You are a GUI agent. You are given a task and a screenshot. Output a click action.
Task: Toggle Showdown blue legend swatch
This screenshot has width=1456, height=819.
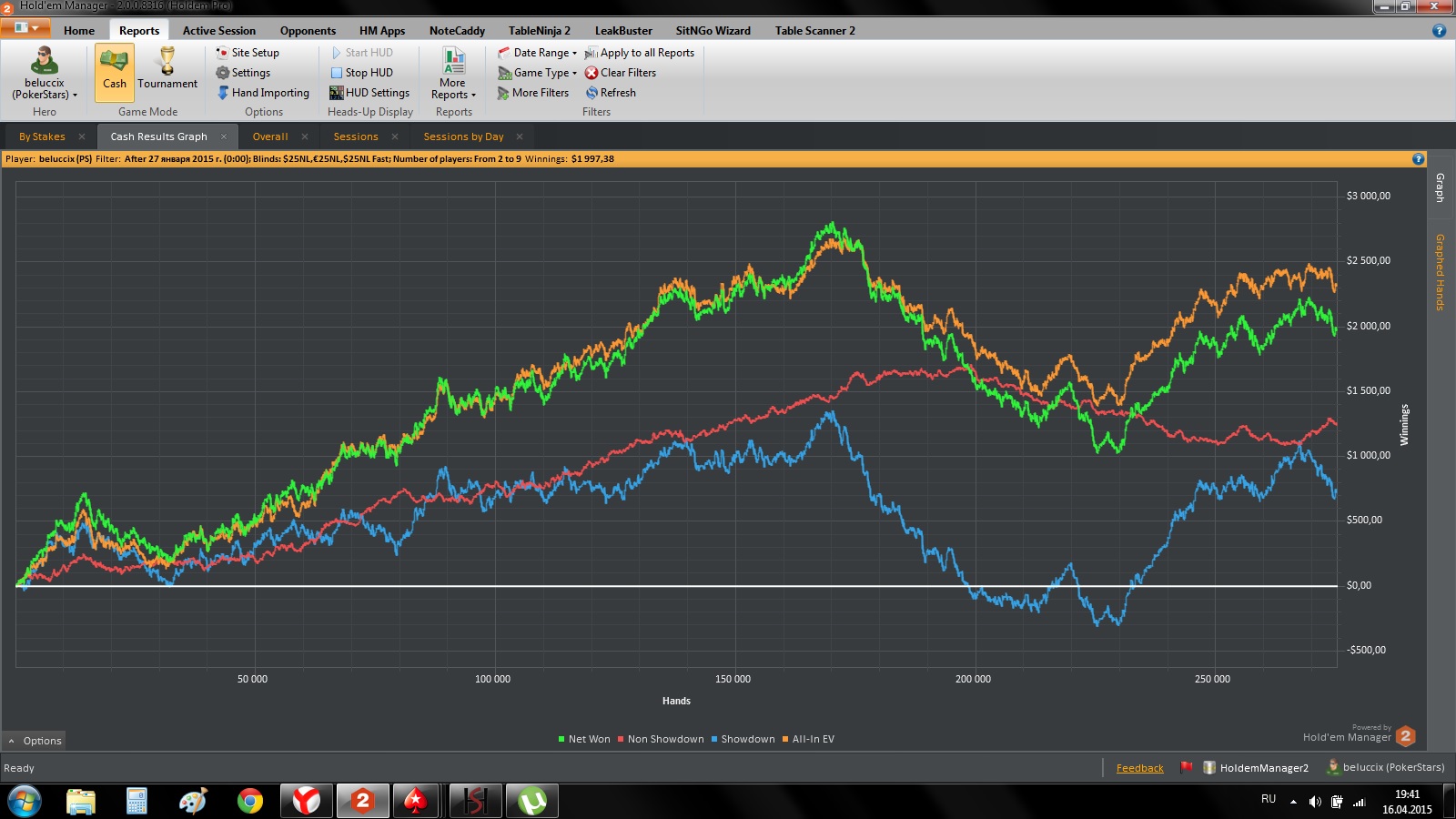pyautogui.click(x=715, y=739)
